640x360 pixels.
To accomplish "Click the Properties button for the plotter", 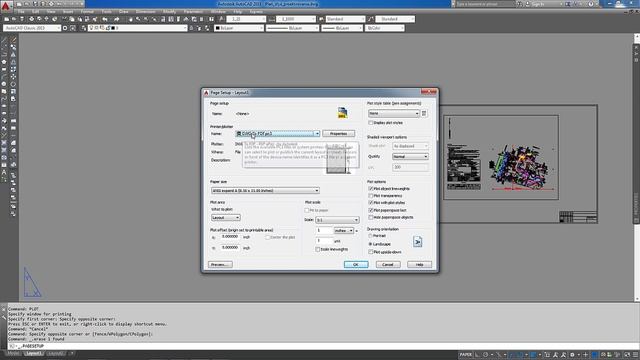I will (338, 134).
